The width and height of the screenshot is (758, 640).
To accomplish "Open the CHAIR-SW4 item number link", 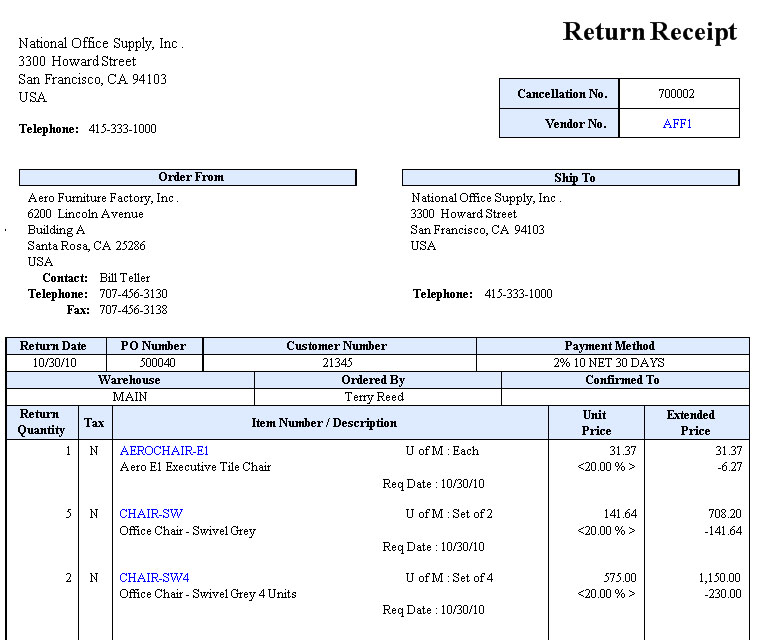I will click(x=154, y=578).
